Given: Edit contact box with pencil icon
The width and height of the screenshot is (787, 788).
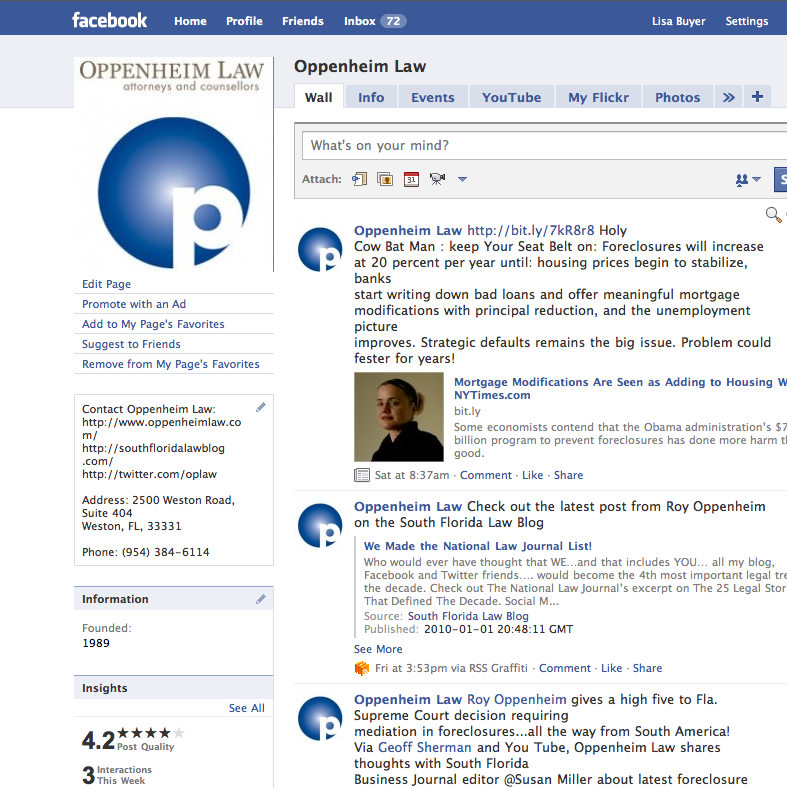Looking at the screenshot, I should [x=260, y=407].
